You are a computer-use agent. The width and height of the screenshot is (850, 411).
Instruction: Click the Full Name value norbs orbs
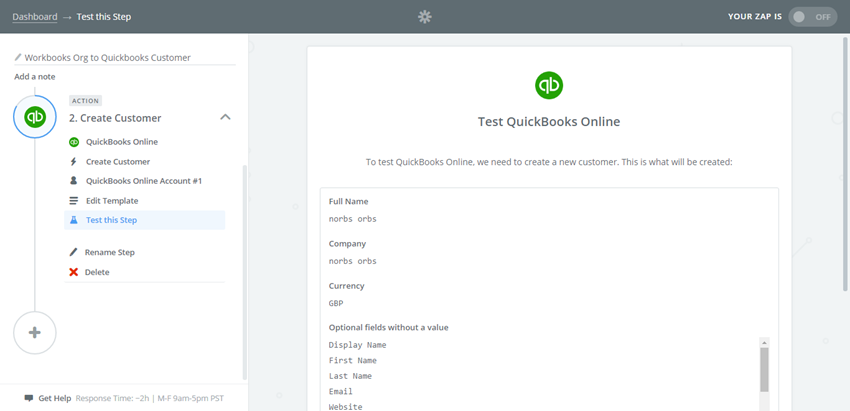pos(352,219)
